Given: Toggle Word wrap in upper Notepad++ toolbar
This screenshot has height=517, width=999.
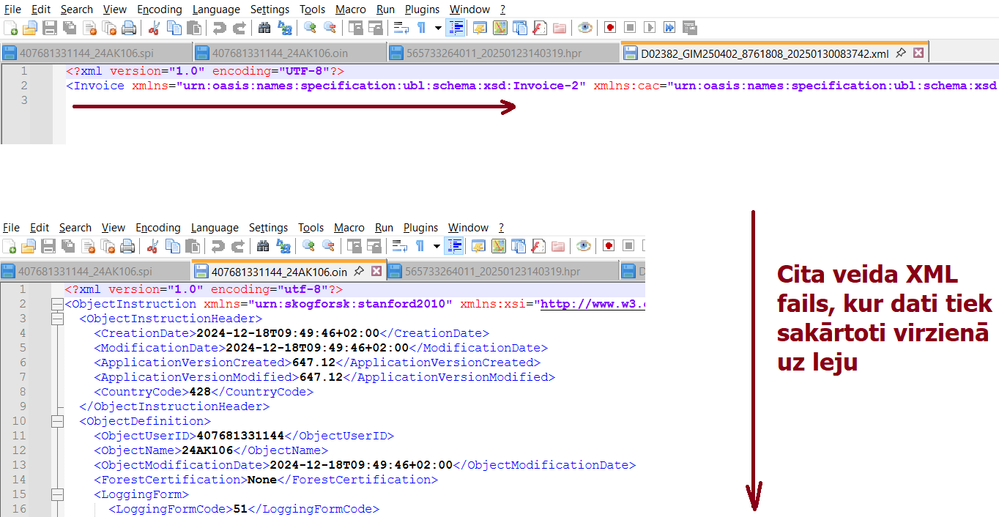Looking at the screenshot, I should pyautogui.click(x=401, y=28).
